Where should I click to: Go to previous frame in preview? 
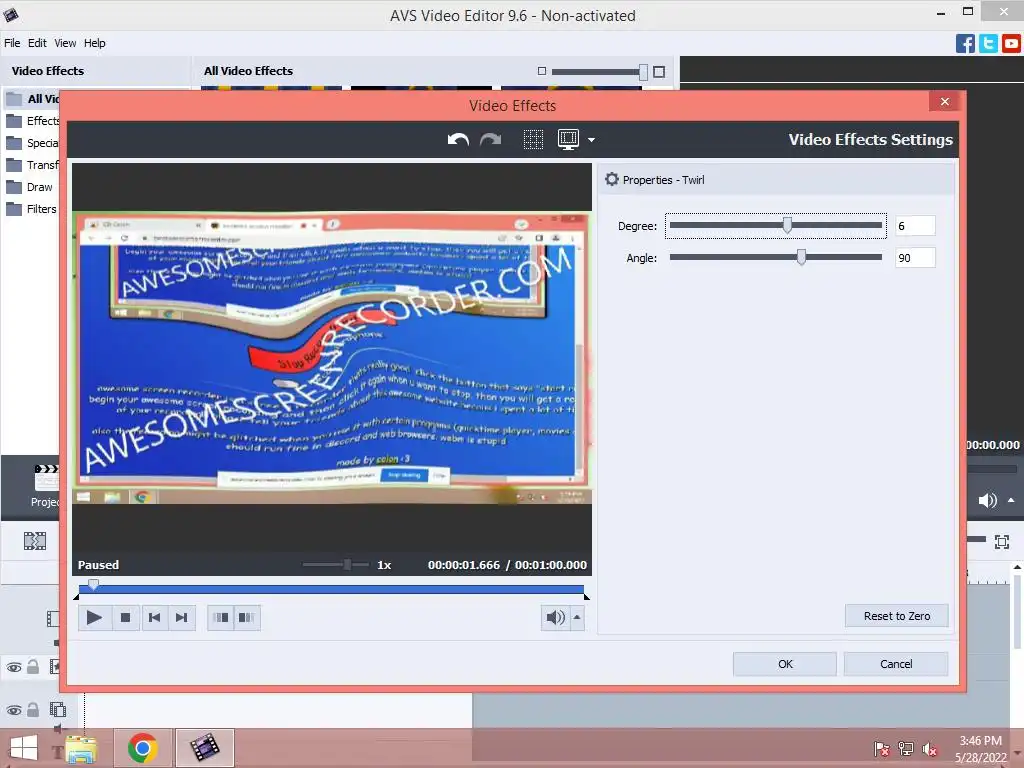(x=155, y=617)
